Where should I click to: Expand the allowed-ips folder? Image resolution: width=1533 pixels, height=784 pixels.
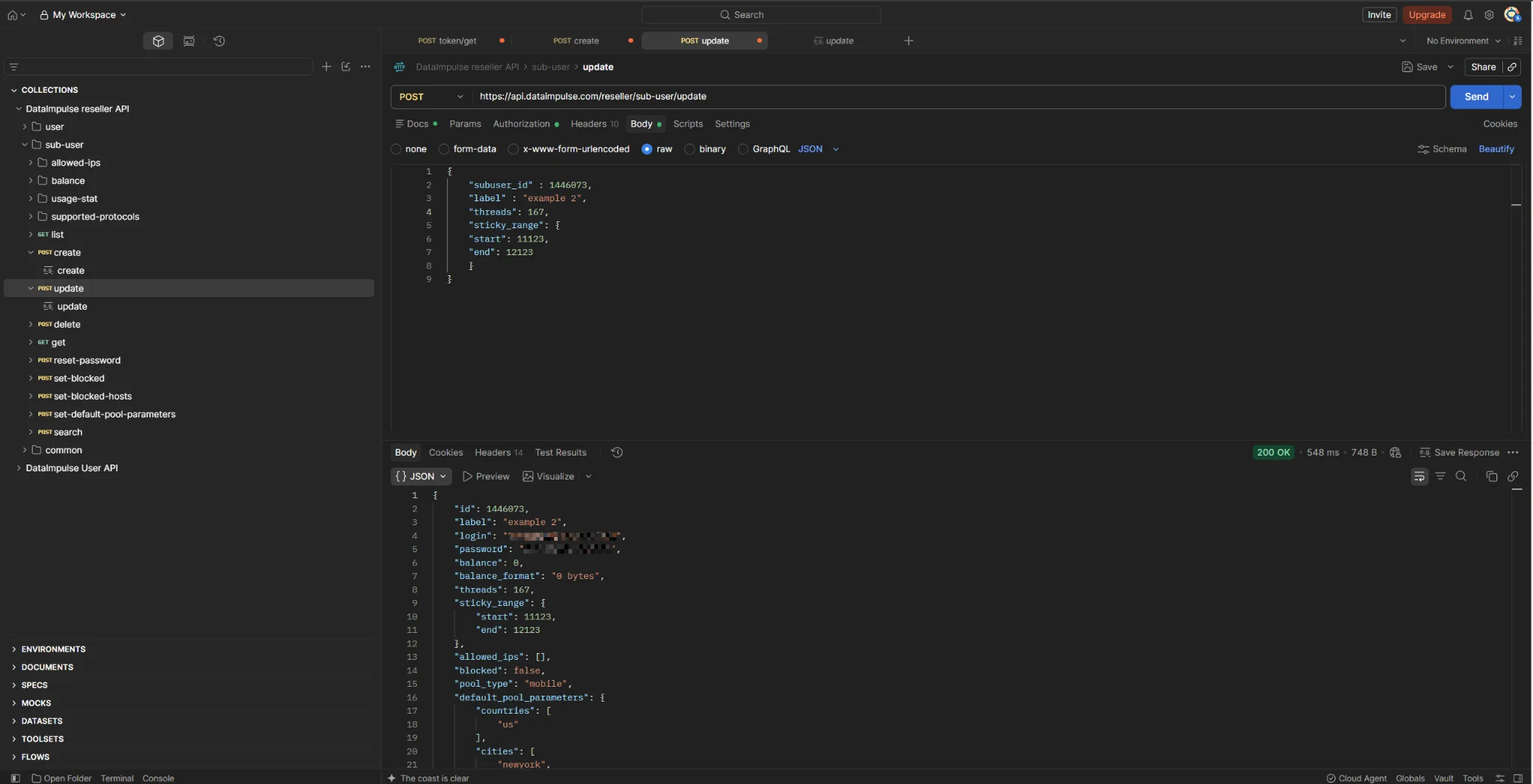tap(31, 162)
